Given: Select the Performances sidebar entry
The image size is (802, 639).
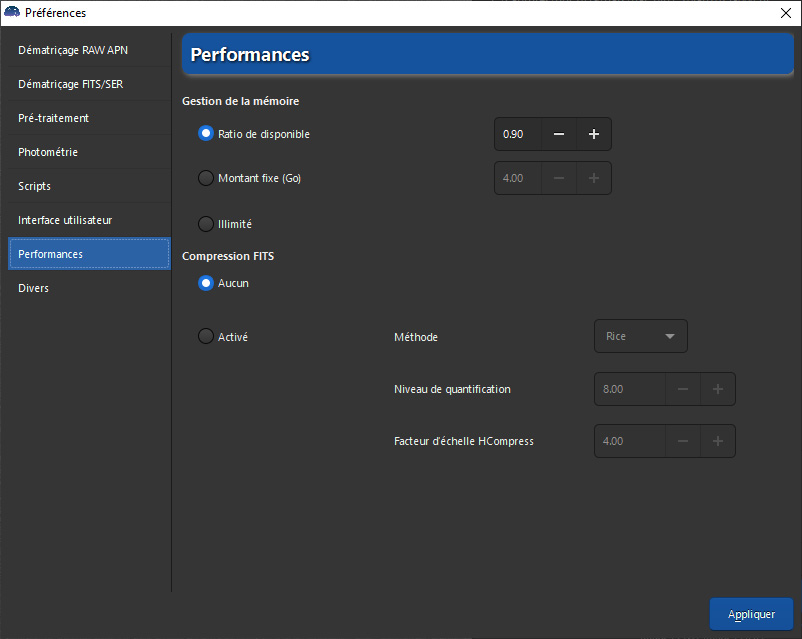Looking at the screenshot, I should 89,254.
